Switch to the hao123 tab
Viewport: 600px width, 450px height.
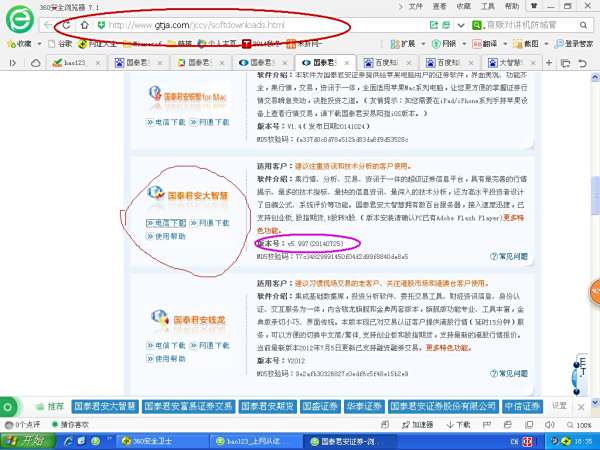click(x=75, y=63)
